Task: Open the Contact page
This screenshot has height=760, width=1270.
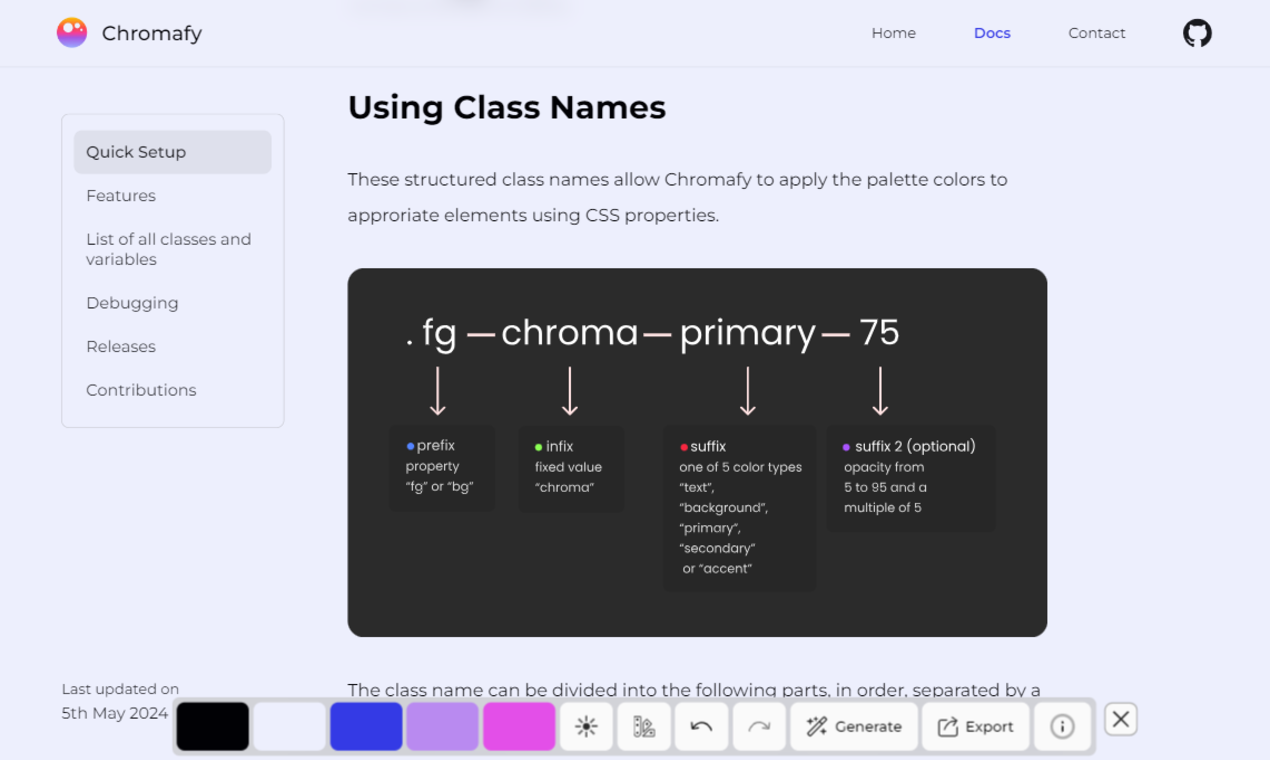Action: pos(1097,33)
